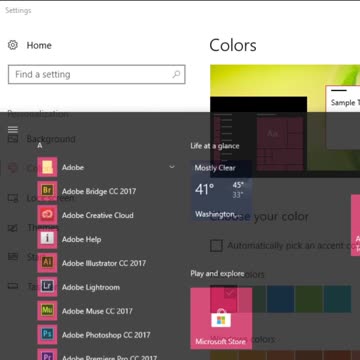Click the Settings Home gear icon

click(x=13, y=45)
